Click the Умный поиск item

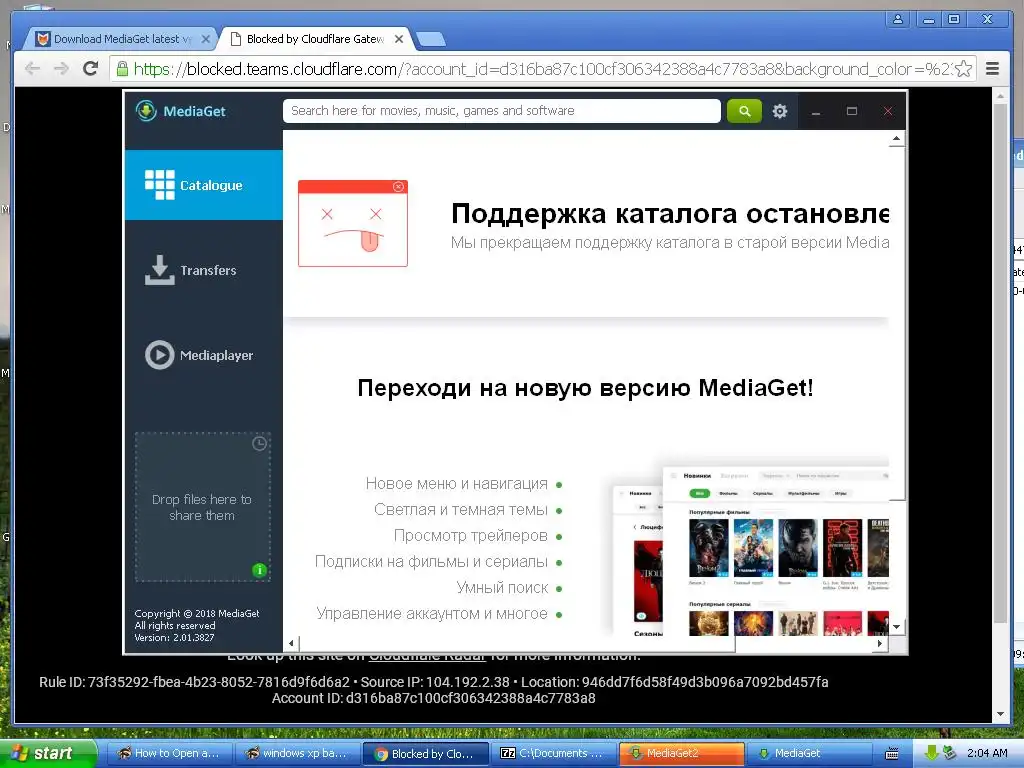click(502, 588)
